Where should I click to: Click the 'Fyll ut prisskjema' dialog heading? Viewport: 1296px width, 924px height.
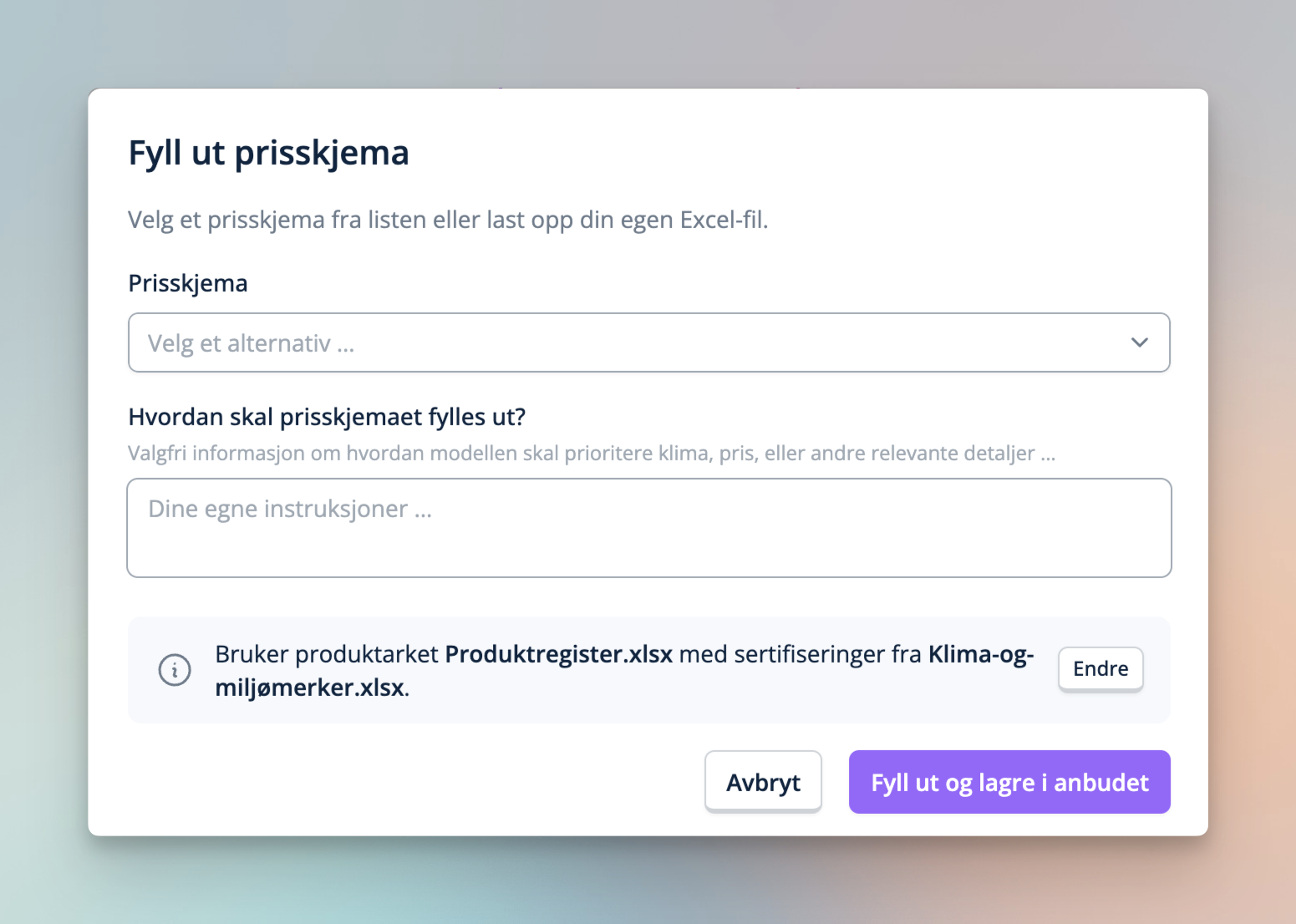(x=268, y=153)
